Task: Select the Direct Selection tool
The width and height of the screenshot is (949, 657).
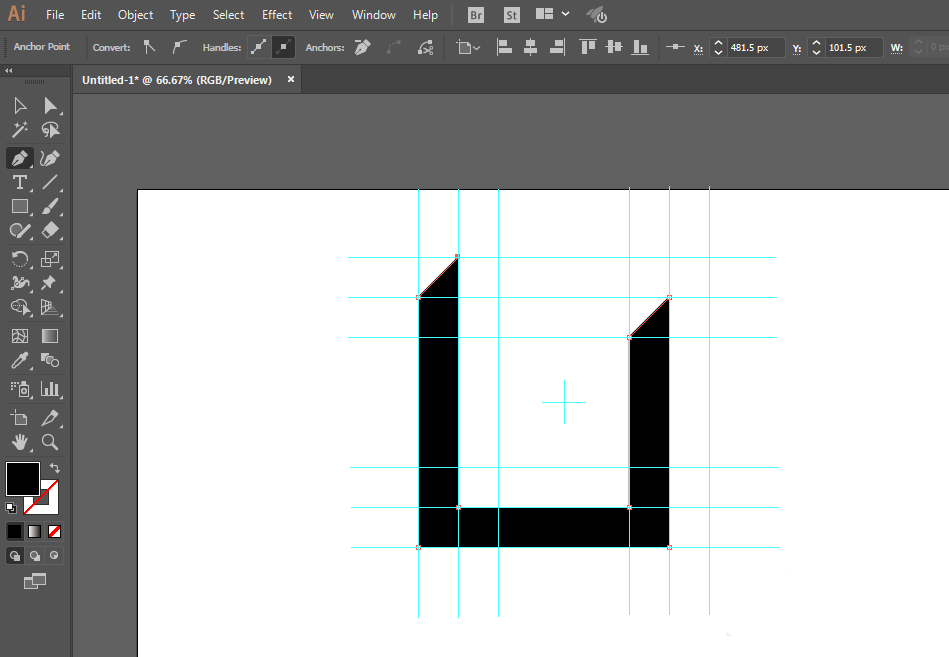Action: click(50, 106)
